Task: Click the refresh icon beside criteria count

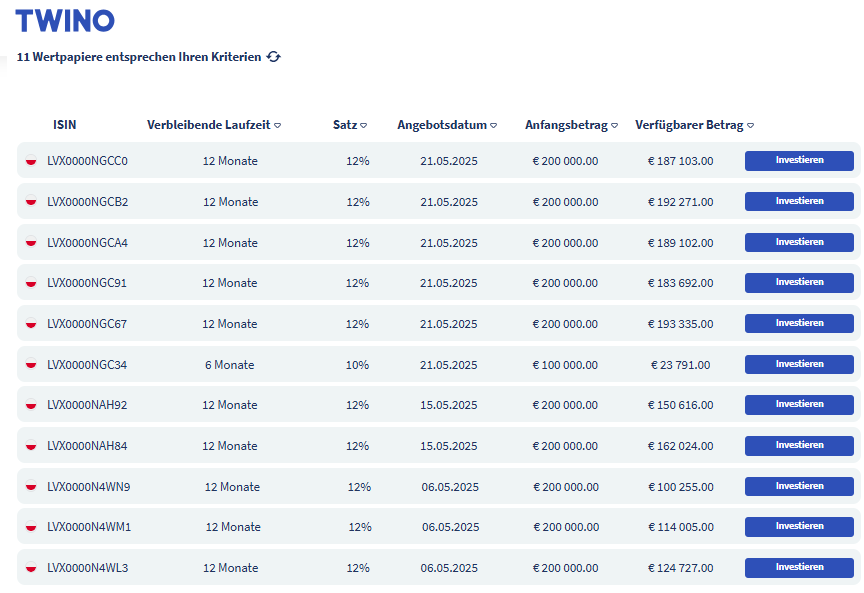Action: (274, 57)
